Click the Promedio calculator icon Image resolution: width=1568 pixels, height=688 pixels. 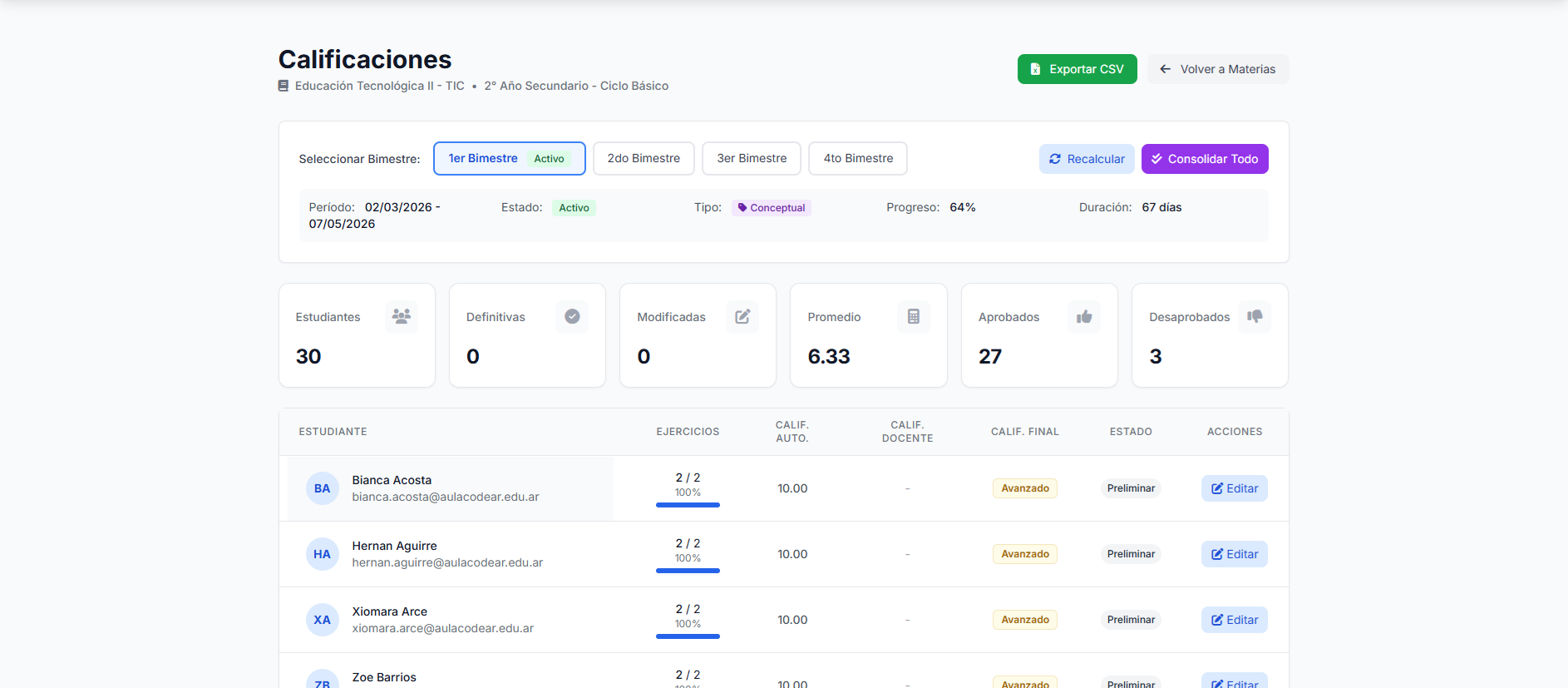pos(913,317)
